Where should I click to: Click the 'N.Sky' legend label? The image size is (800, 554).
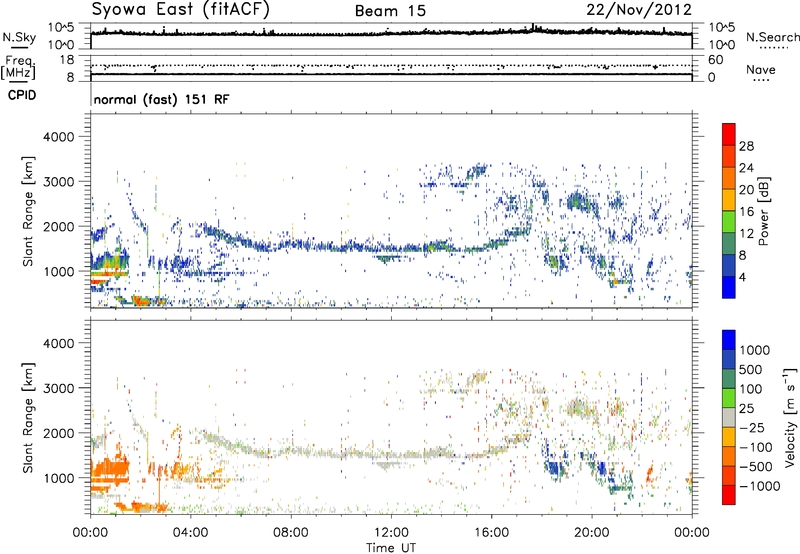pos(19,37)
